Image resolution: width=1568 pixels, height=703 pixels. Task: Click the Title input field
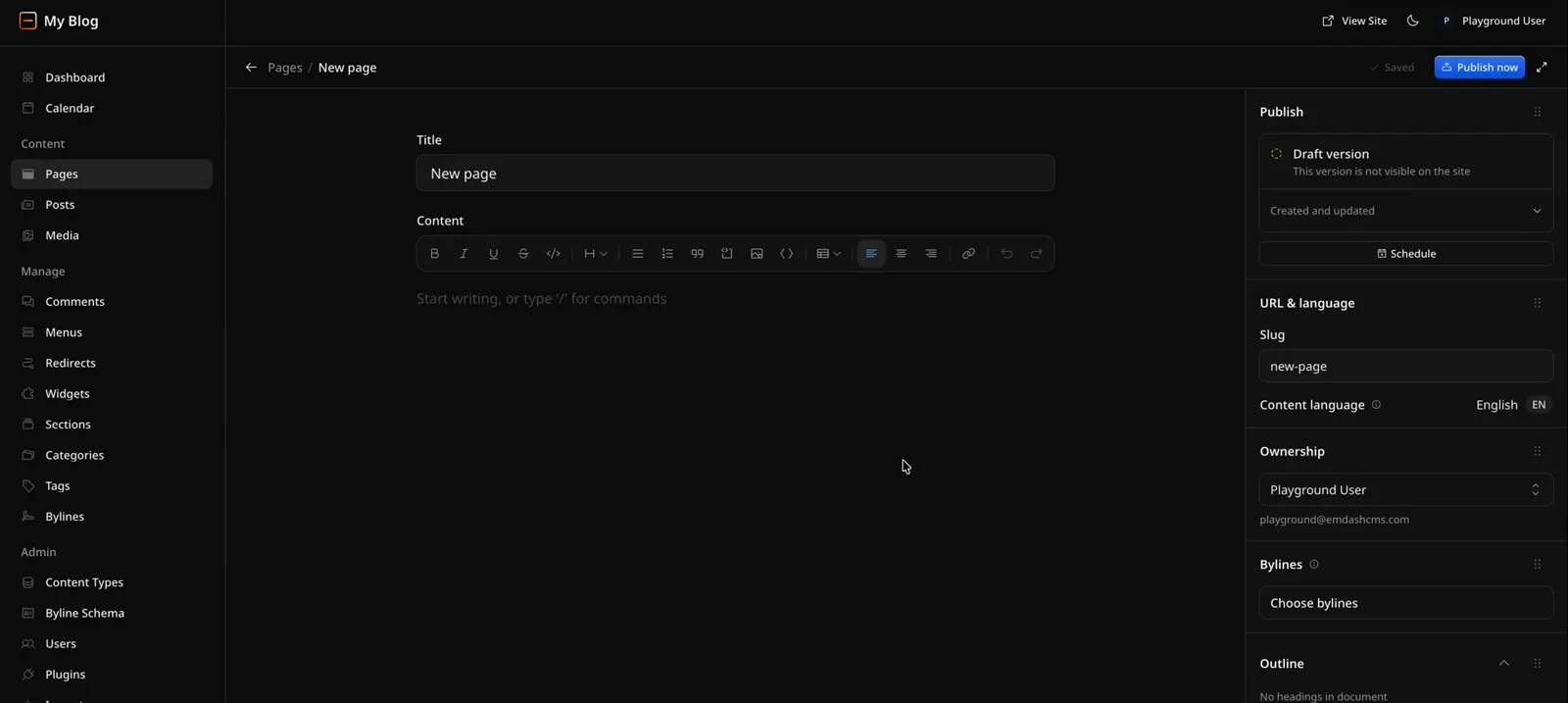735,174
